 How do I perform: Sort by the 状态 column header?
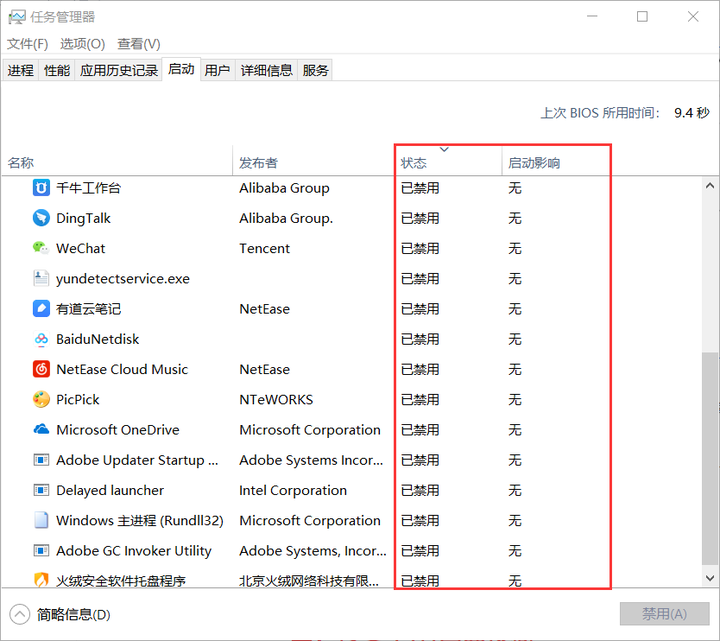[448, 163]
